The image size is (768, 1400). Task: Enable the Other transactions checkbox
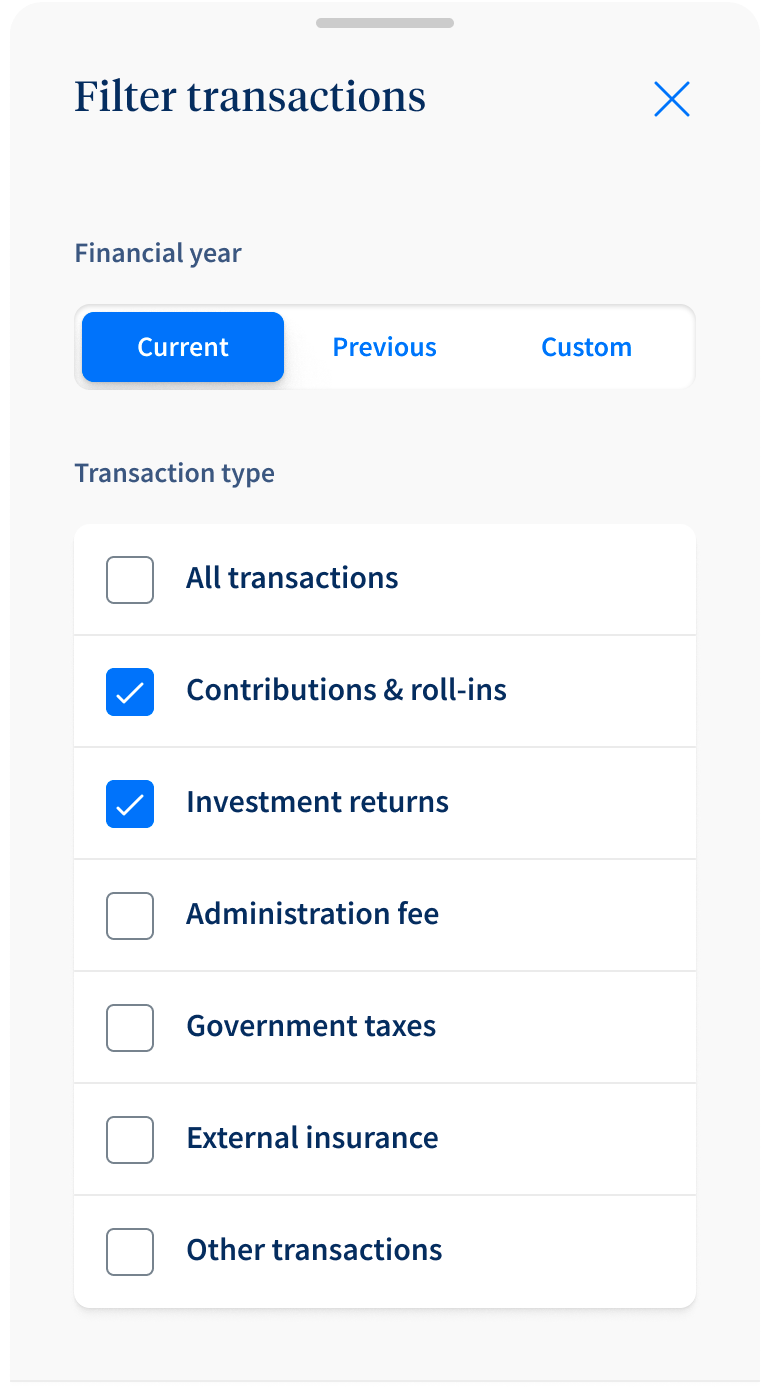pyautogui.click(x=130, y=1252)
